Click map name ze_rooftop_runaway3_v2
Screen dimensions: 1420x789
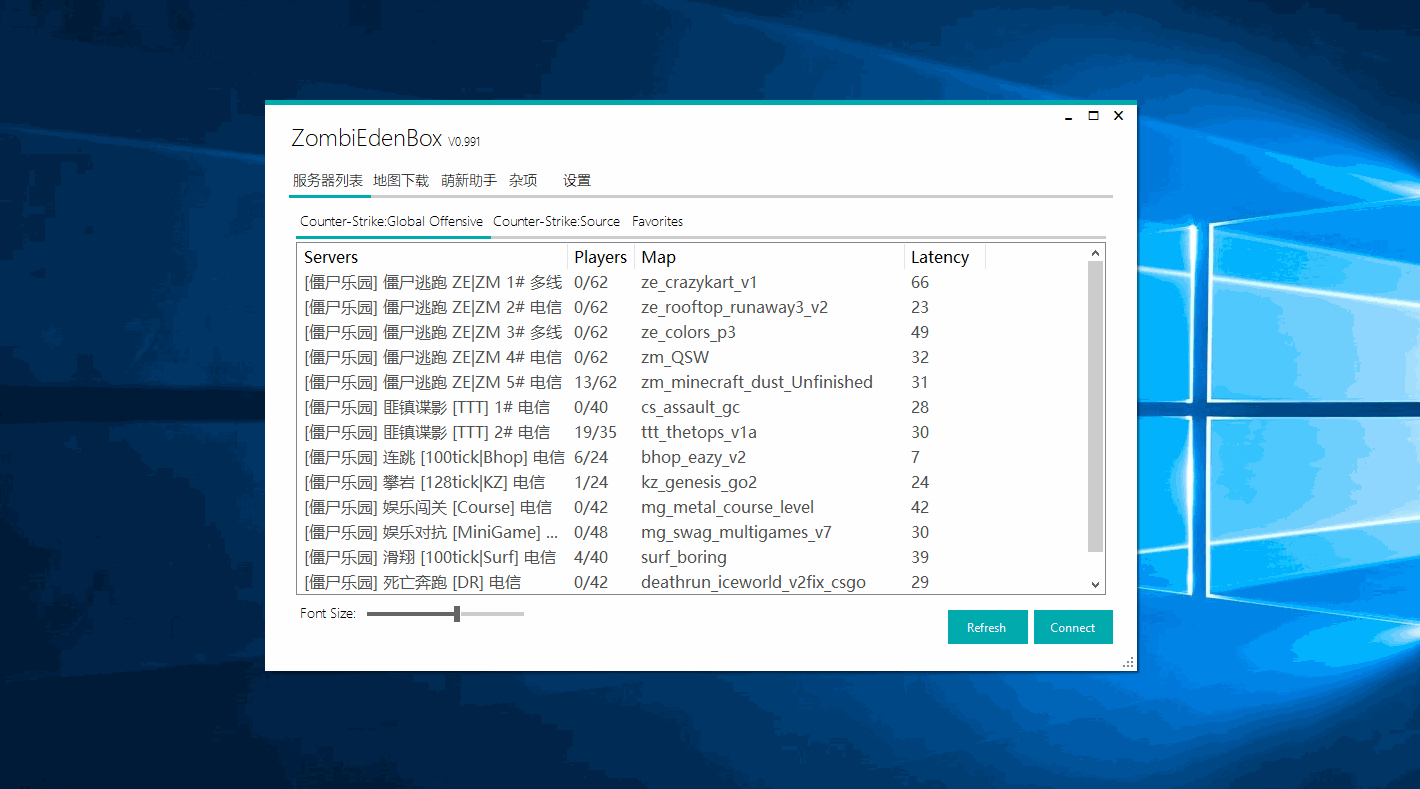coord(734,307)
